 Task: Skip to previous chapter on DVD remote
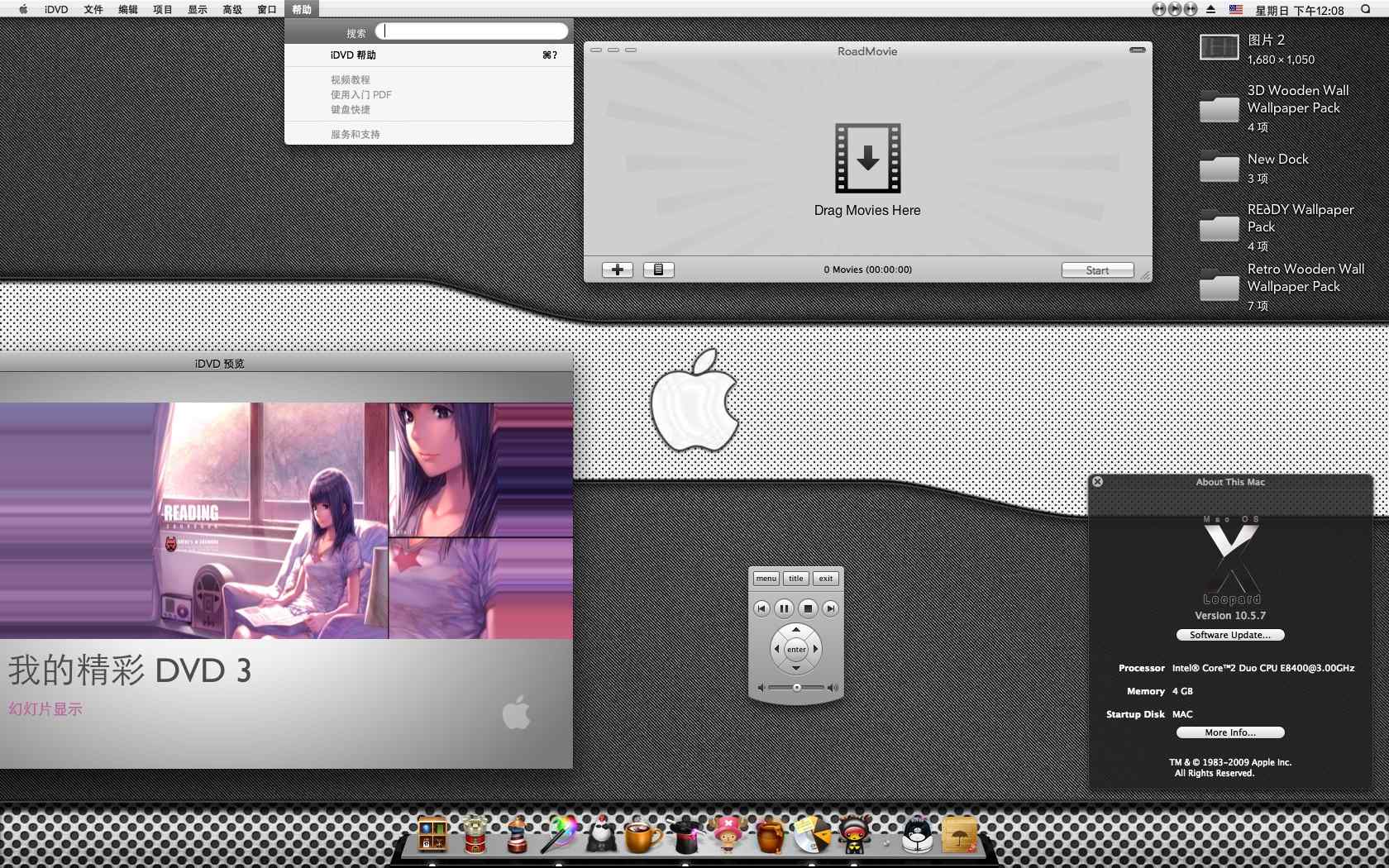coord(761,608)
